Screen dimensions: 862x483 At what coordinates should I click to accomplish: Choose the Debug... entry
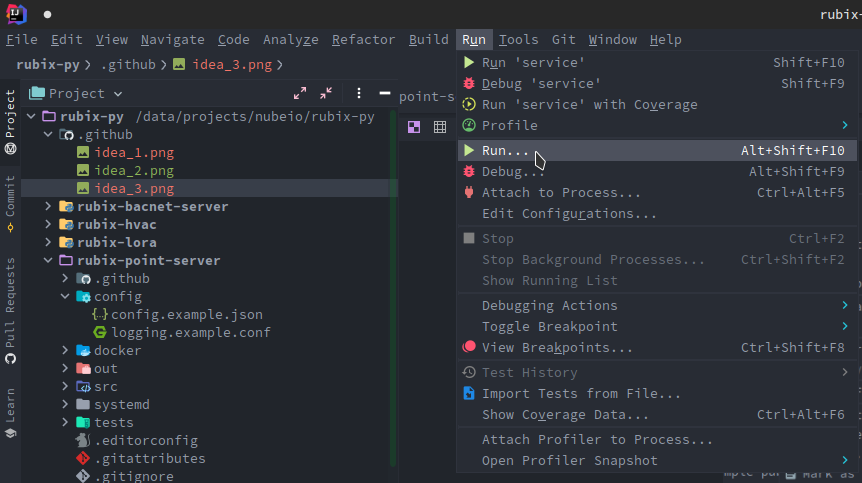657,171
